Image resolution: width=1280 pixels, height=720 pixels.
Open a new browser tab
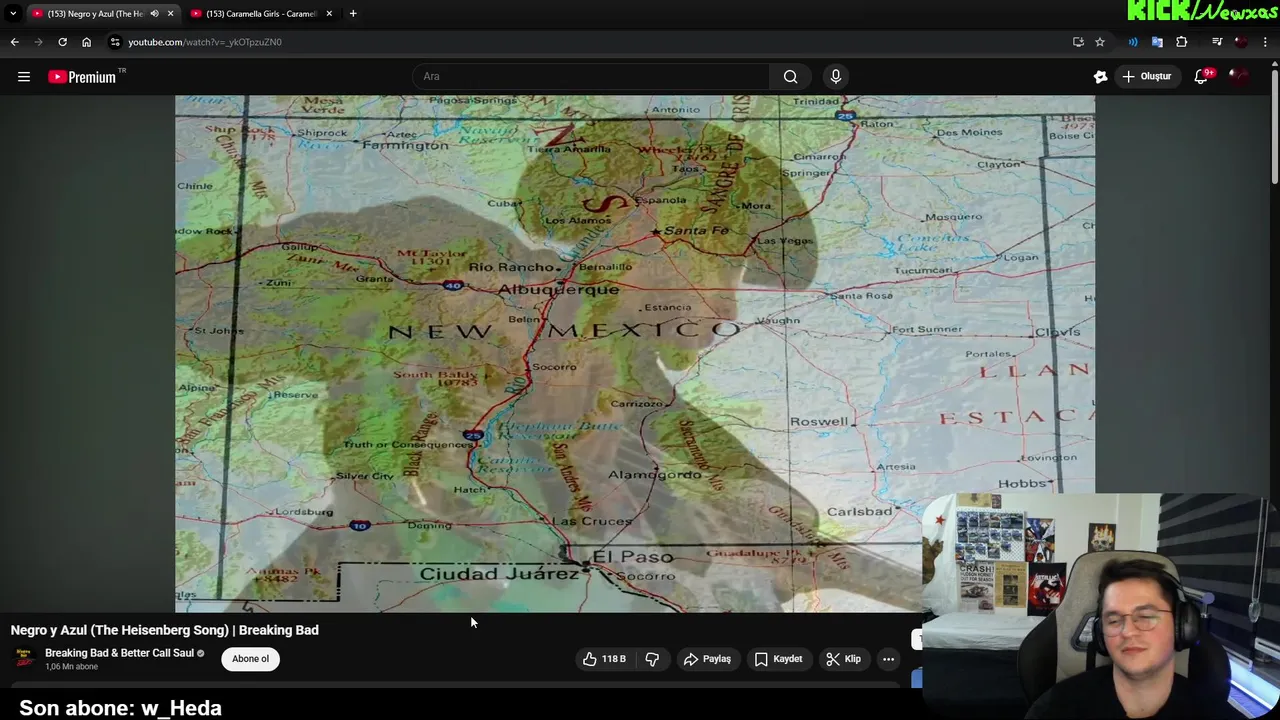(353, 14)
